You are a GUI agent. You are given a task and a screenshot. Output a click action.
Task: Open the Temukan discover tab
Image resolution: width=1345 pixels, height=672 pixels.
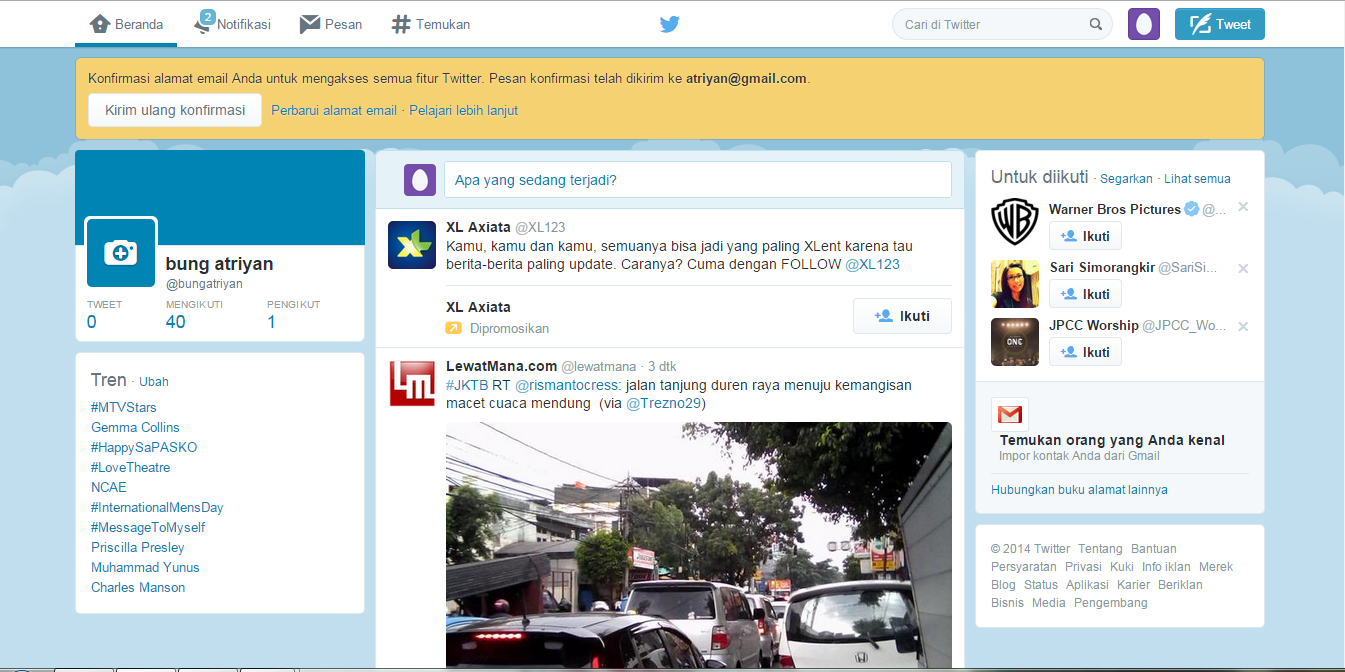pos(431,24)
